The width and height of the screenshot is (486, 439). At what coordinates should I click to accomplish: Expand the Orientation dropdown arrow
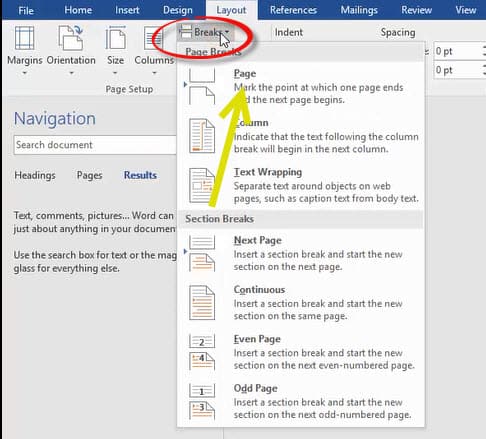[x=71, y=73]
